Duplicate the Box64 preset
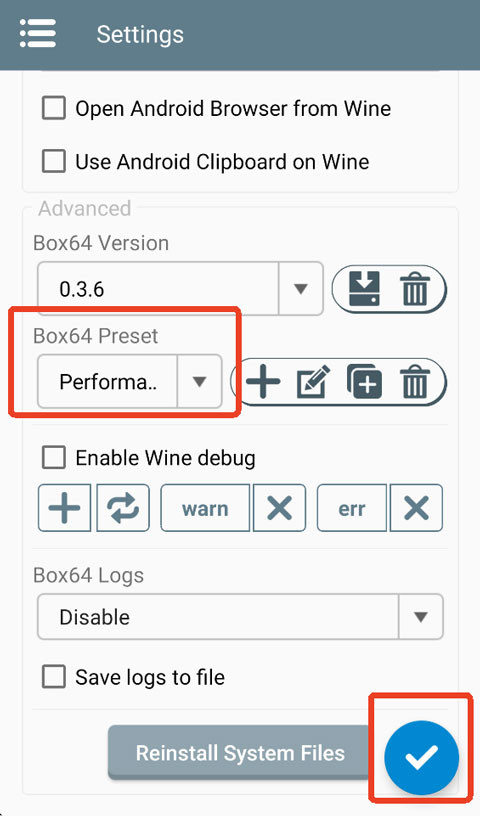 pos(364,381)
